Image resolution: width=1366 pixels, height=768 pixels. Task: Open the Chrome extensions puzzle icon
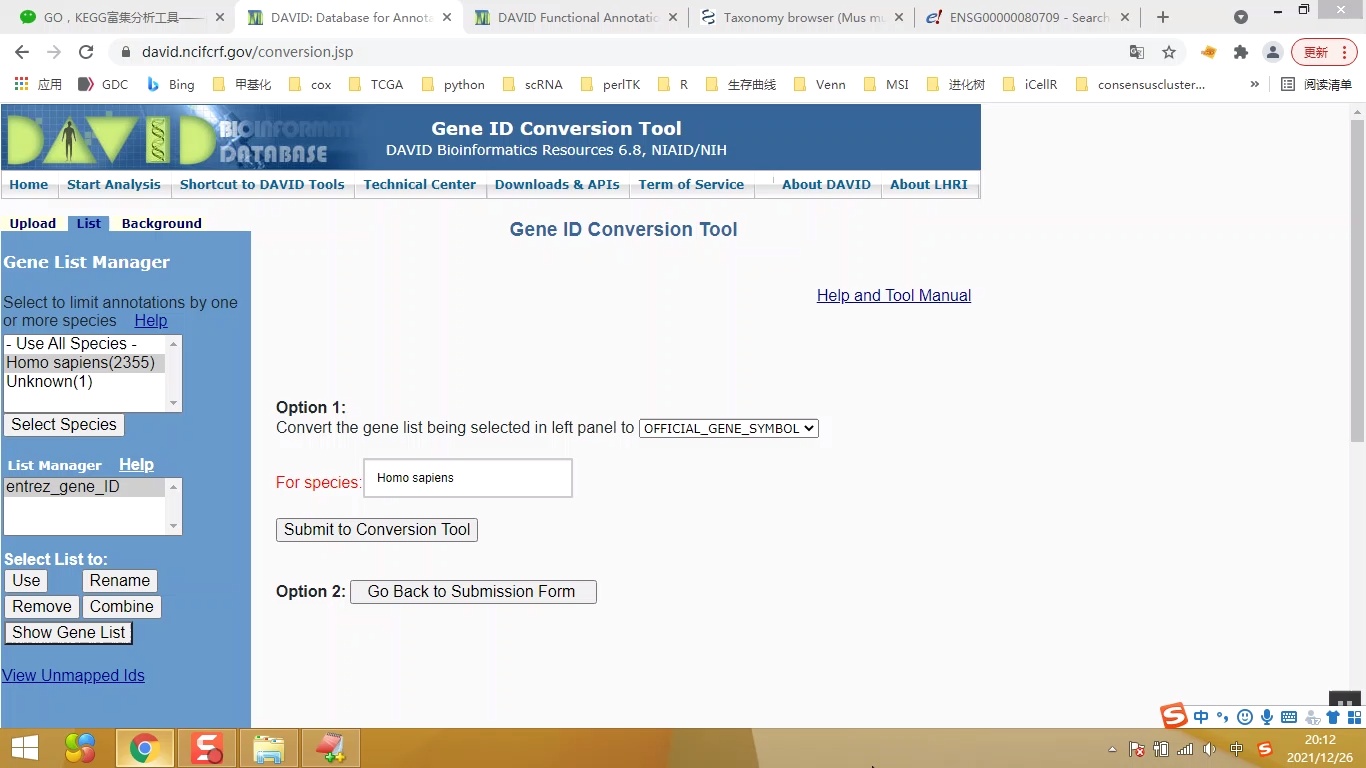point(1241,52)
